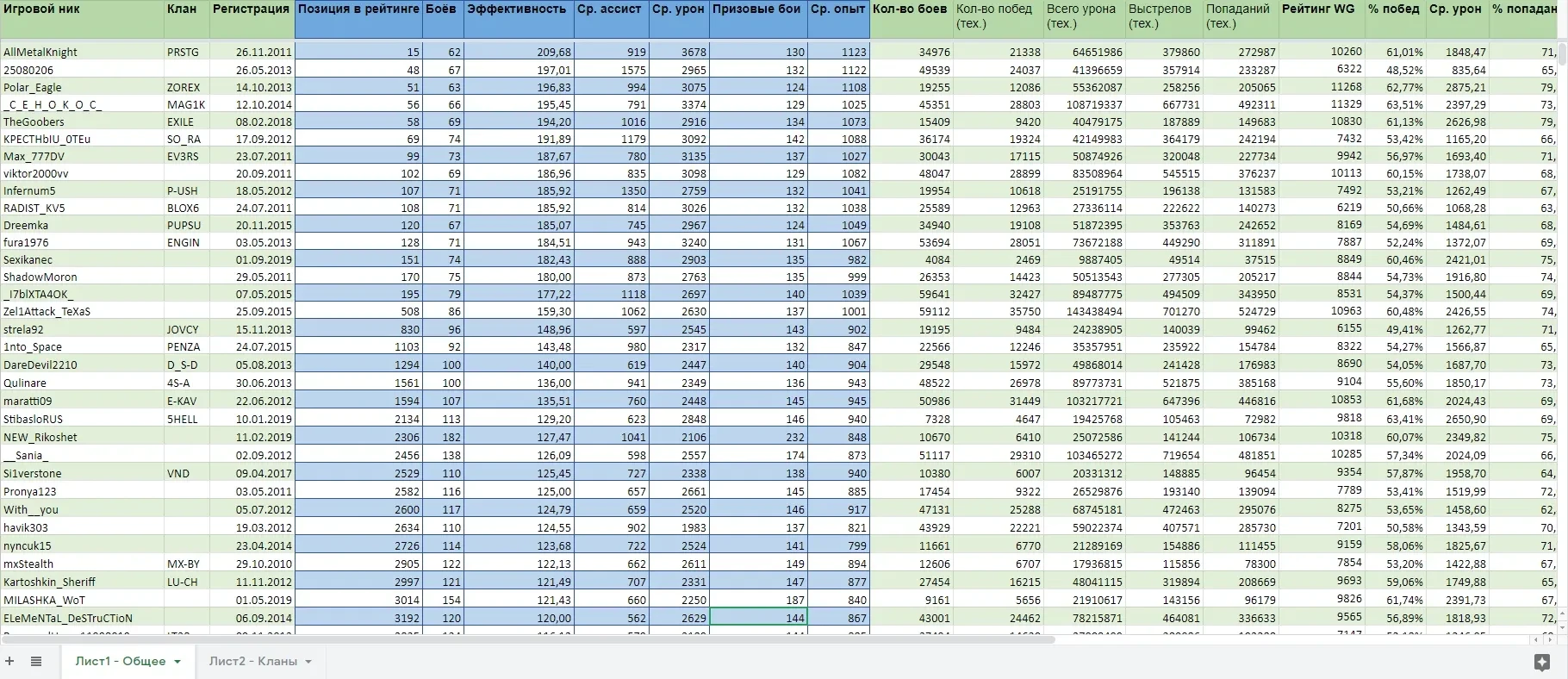This screenshot has width=1568, height=679.
Task: Select the Позиция в рейтинге header cell
Action: [x=358, y=19]
